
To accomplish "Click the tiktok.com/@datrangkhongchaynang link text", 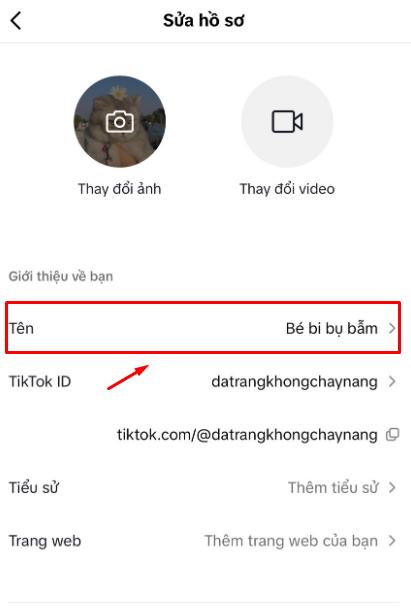I will point(247,435).
